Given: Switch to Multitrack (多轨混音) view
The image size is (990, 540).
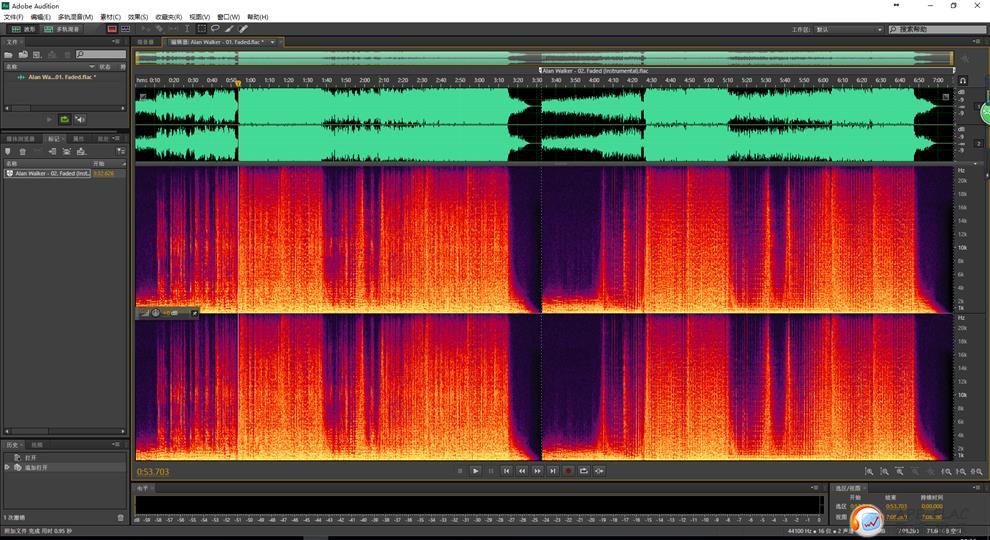Looking at the screenshot, I should click(x=62, y=29).
